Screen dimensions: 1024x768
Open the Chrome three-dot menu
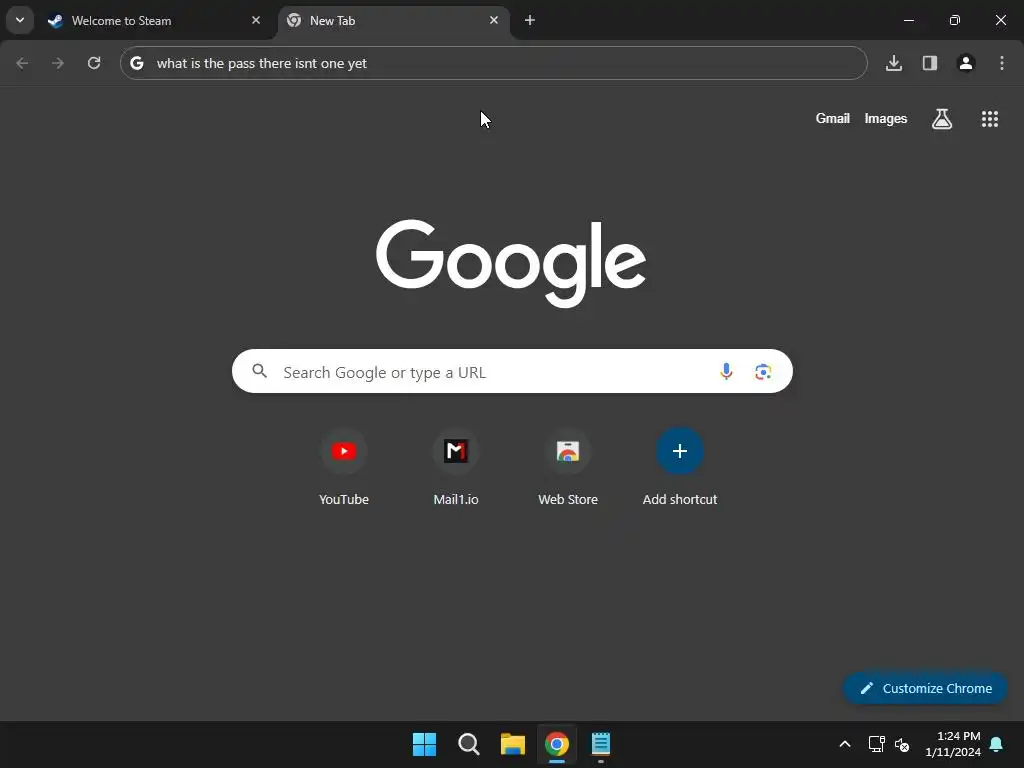click(x=1002, y=63)
